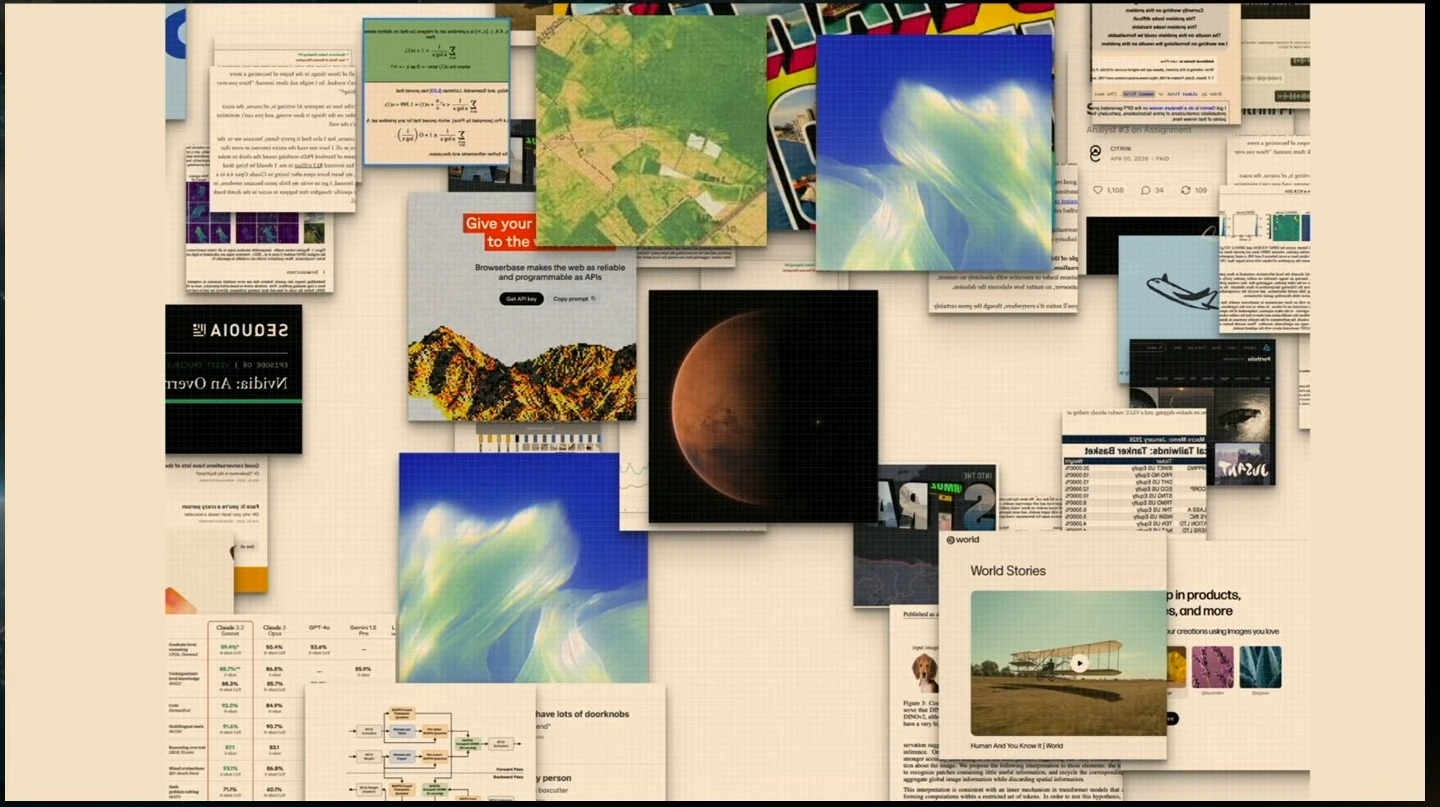The image size is (1440, 807).
Task: Open the Mars planet image card
Action: (763, 406)
